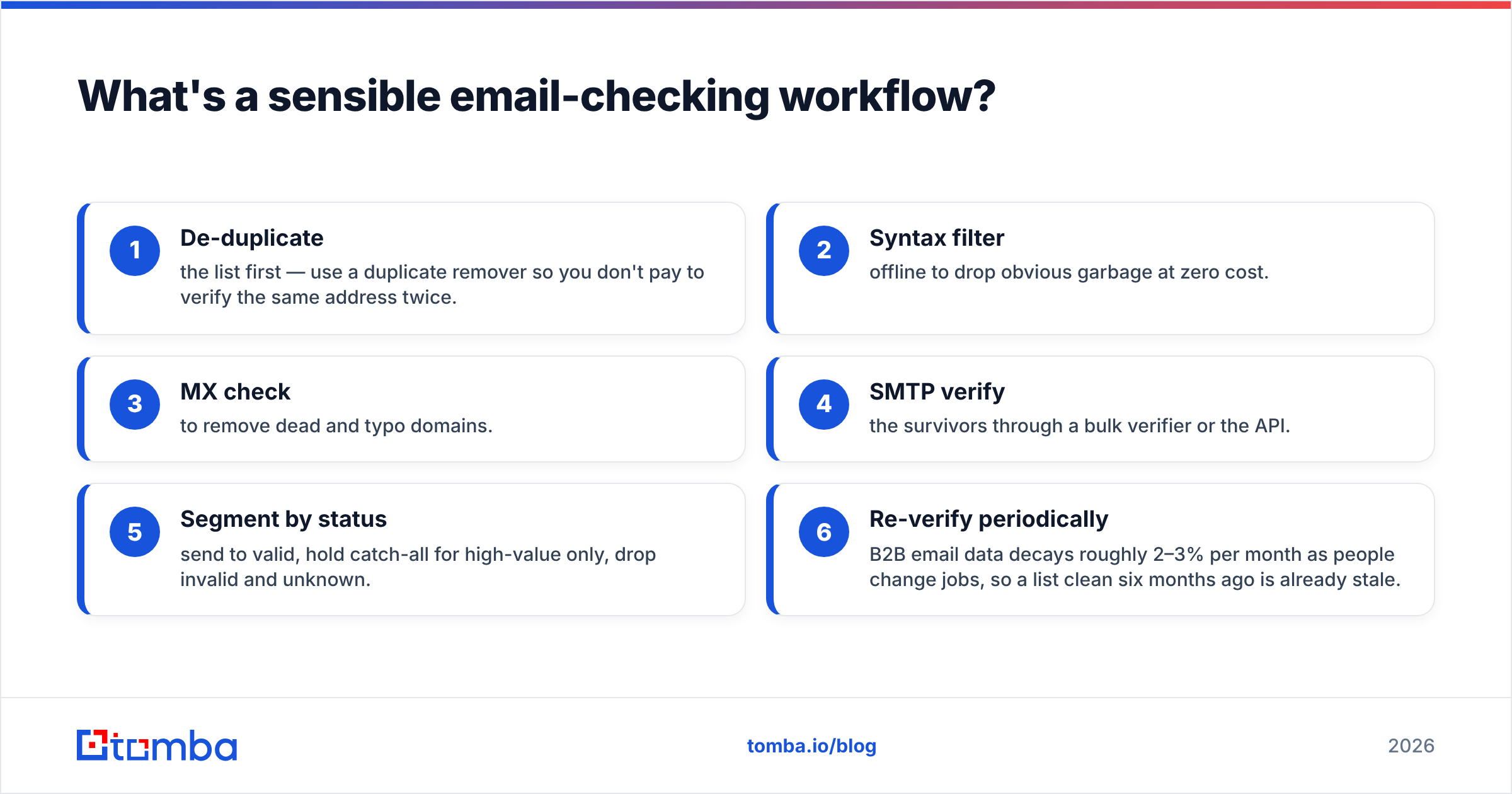
Task: Click the Tomba logo
Action: [x=157, y=745]
